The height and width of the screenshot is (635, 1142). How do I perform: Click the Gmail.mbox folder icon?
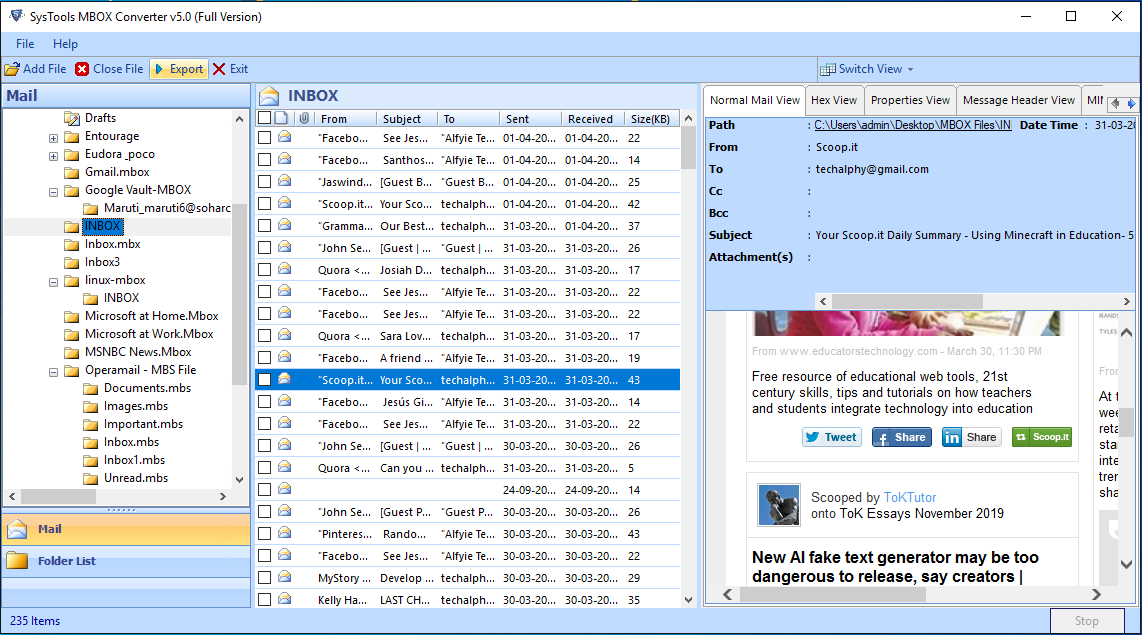coord(71,173)
